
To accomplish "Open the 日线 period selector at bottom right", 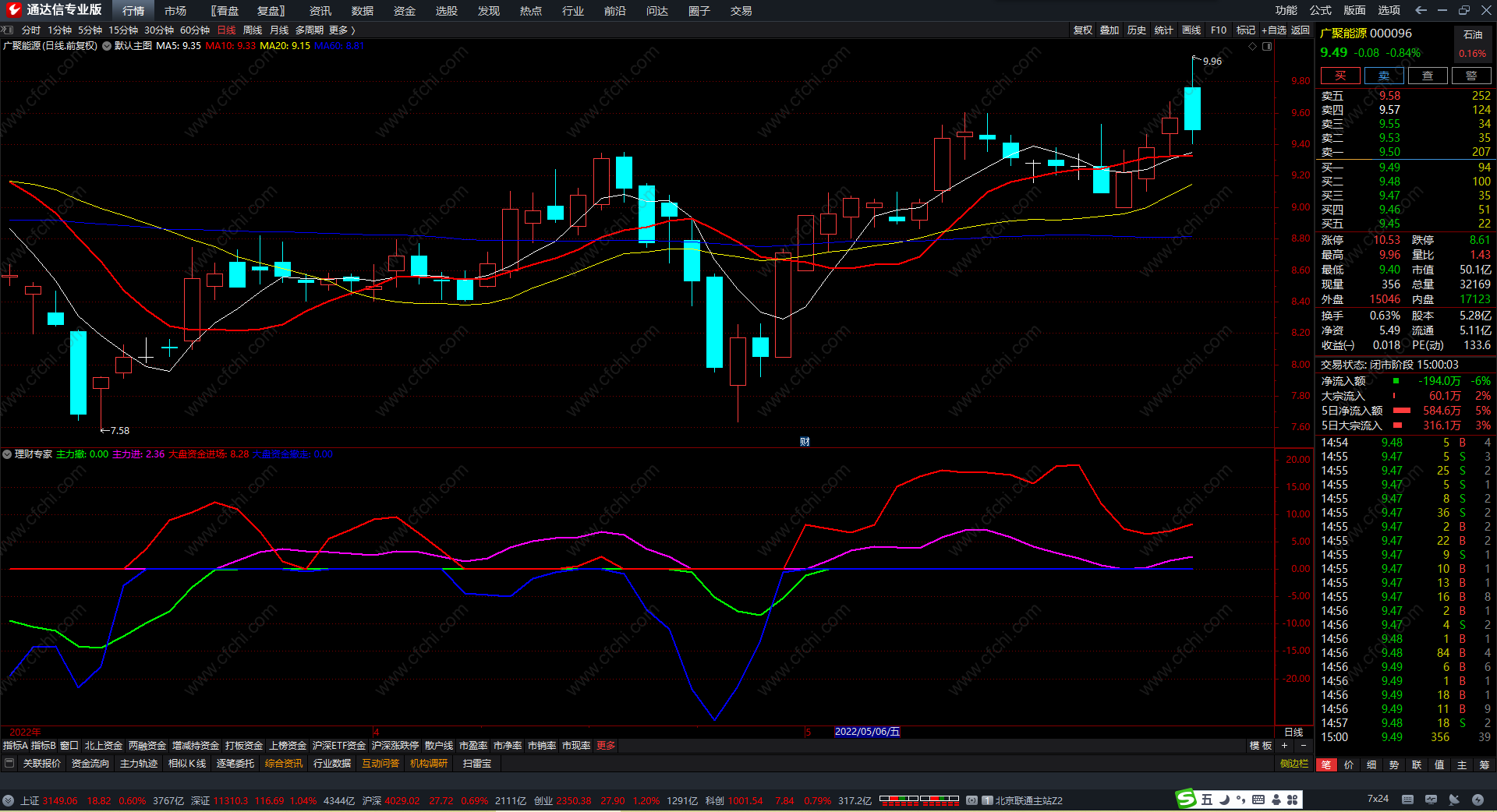I will (x=1294, y=733).
